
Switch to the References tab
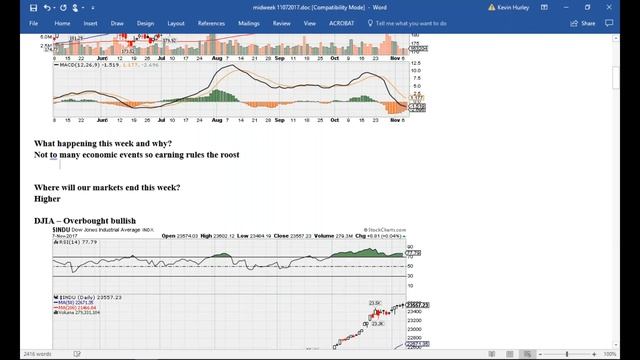pyautogui.click(x=211, y=23)
